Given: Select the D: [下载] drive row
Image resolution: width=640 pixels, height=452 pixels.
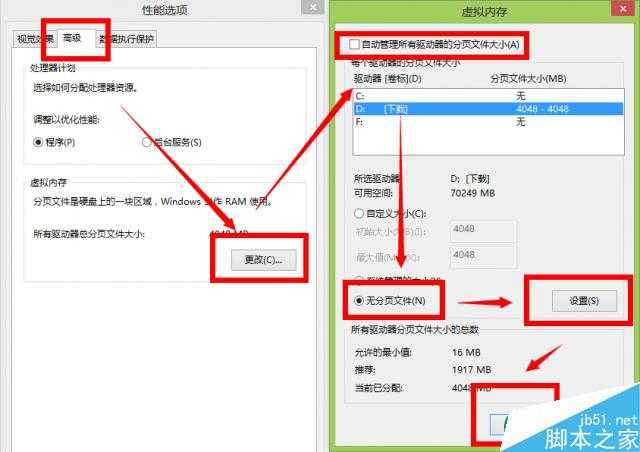Looking at the screenshot, I should [x=489, y=109].
